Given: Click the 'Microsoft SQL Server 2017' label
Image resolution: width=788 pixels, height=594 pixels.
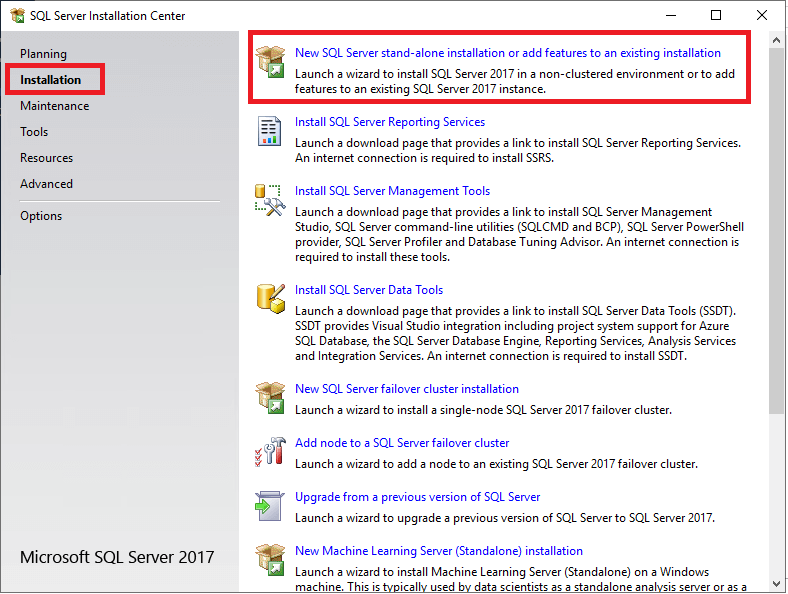Looking at the screenshot, I should point(117,557).
